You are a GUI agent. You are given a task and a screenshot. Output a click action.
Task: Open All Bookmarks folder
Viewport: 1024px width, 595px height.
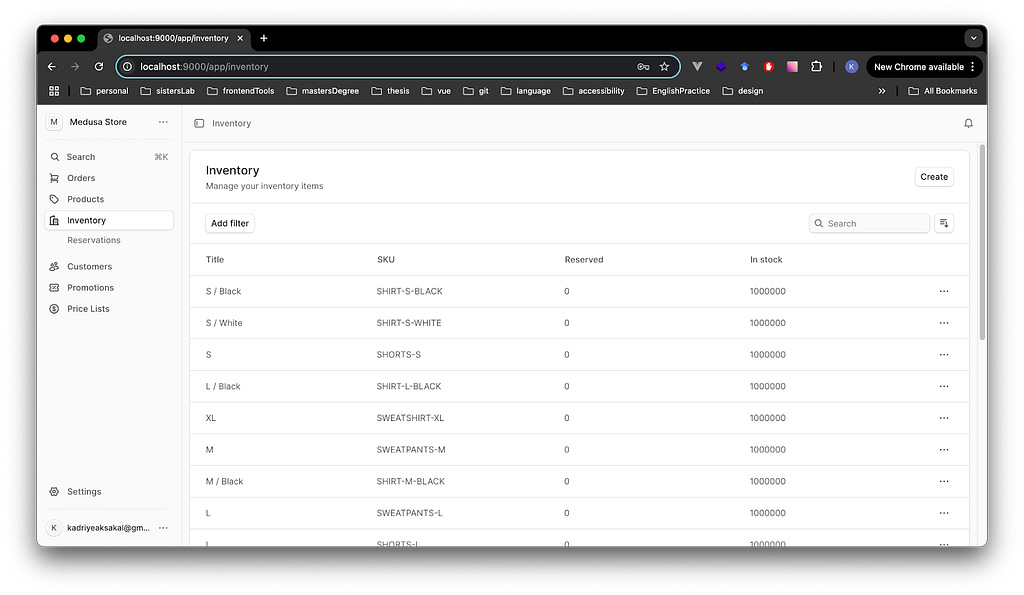[942, 91]
